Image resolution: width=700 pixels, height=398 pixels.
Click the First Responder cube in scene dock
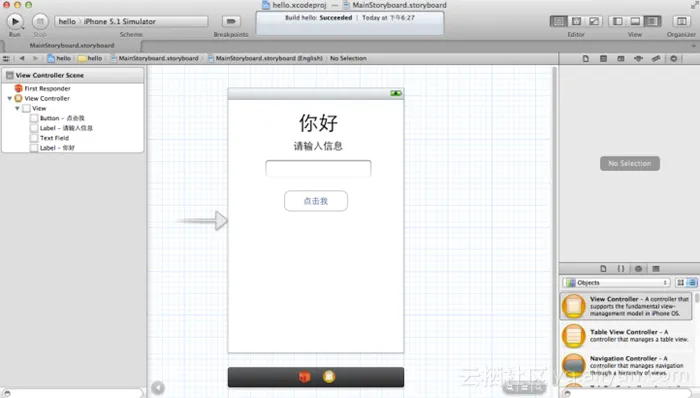tap(304, 377)
